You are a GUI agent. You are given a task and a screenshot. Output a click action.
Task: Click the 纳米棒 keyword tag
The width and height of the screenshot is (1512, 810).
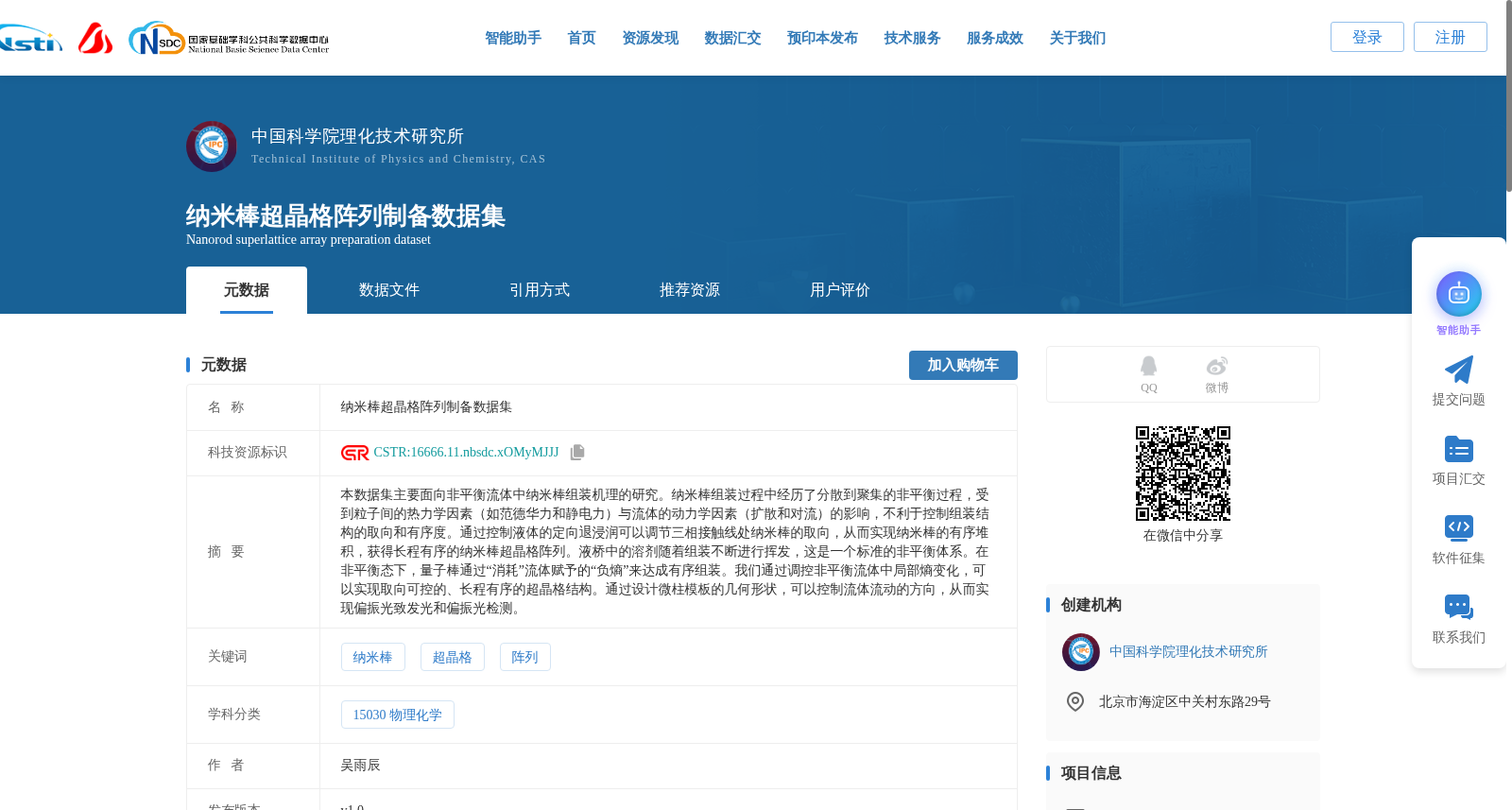click(373, 657)
